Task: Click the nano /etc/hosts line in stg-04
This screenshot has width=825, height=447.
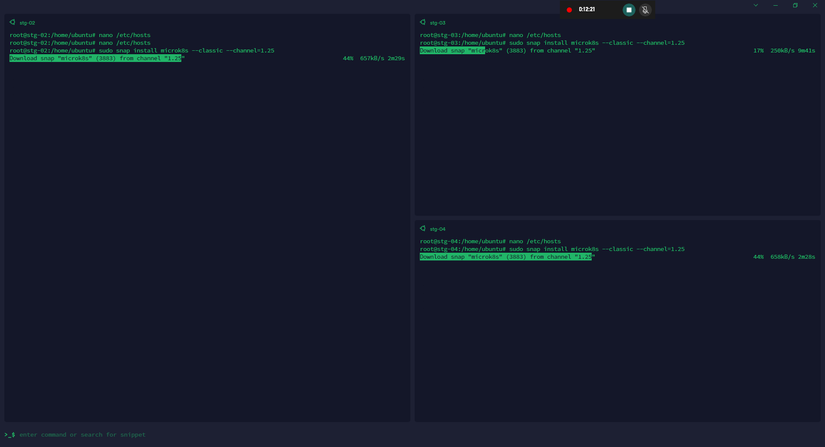Action: pos(490,241)
